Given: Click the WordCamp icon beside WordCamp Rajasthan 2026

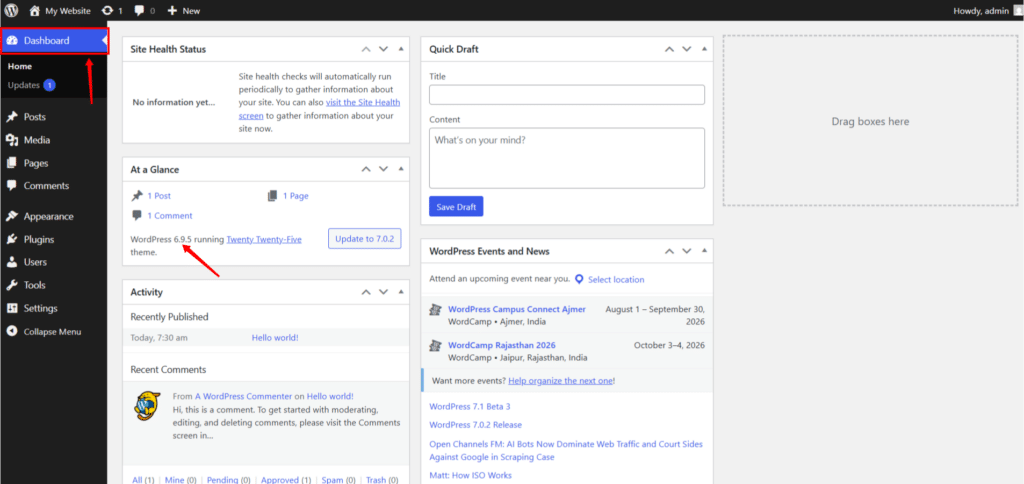Looking at the screenshot, I should 436,345.
